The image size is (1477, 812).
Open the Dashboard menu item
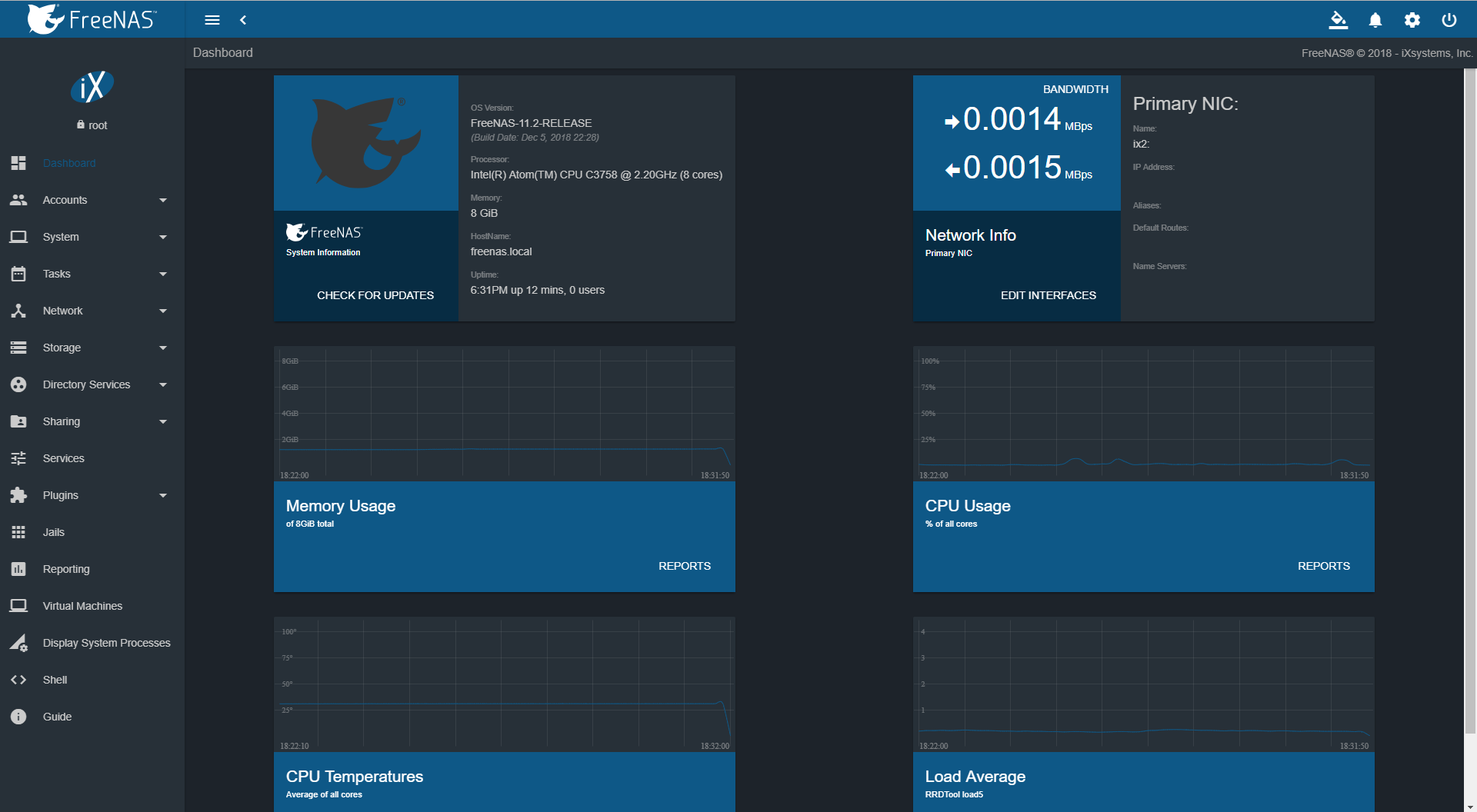coord(92,163)
